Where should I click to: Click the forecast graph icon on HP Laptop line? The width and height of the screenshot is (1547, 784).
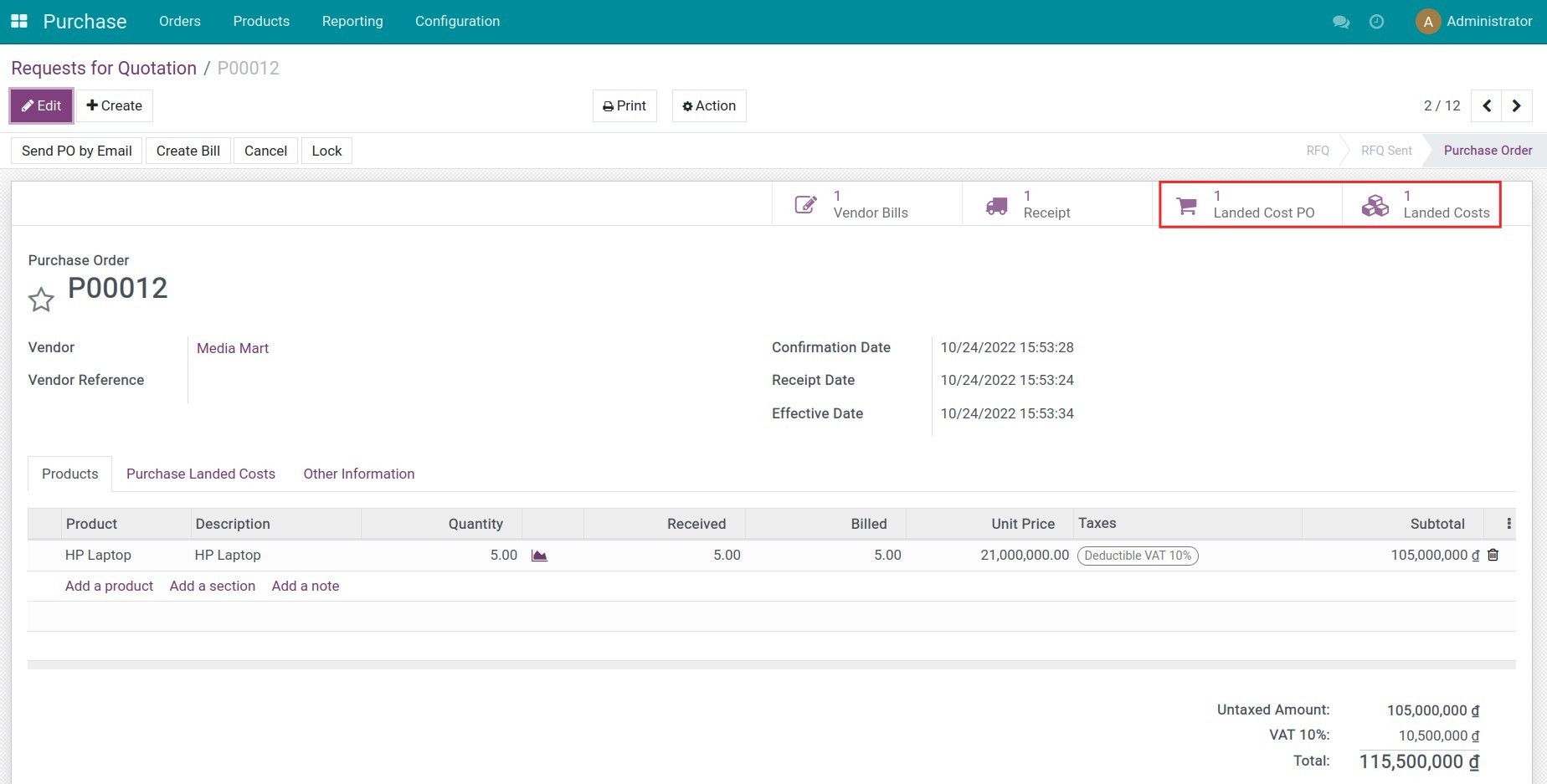[x=539, y=555]
